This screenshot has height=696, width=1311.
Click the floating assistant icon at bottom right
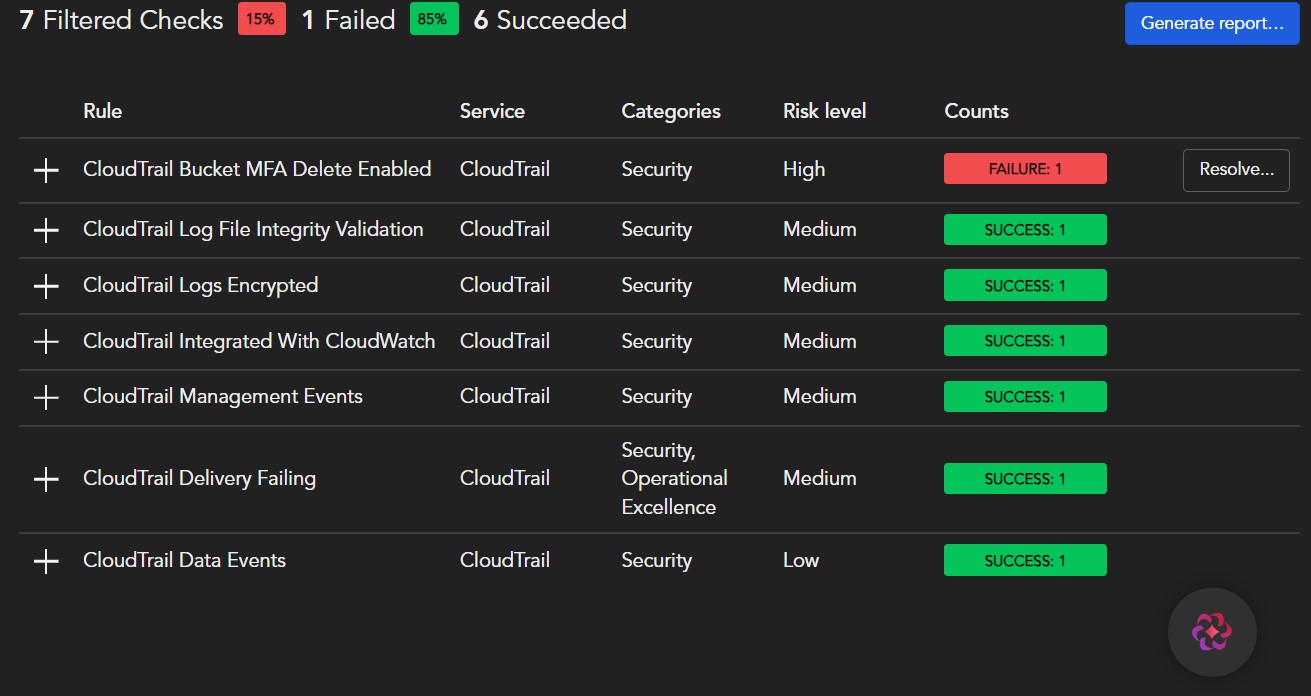coord(1212,632)
